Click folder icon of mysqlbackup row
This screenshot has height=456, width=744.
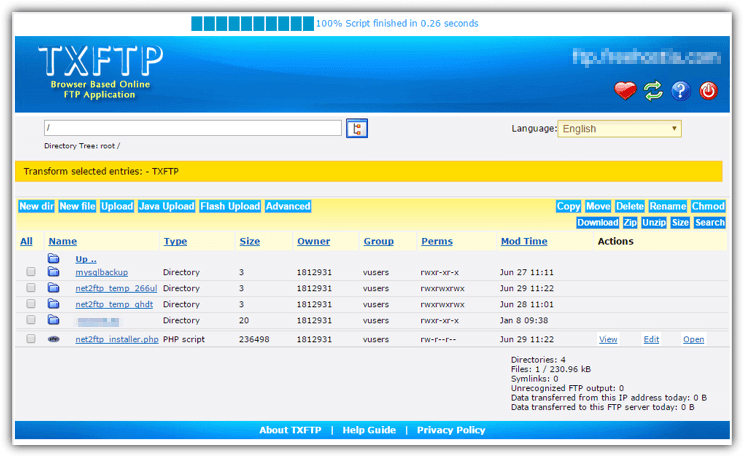[53, 272]
